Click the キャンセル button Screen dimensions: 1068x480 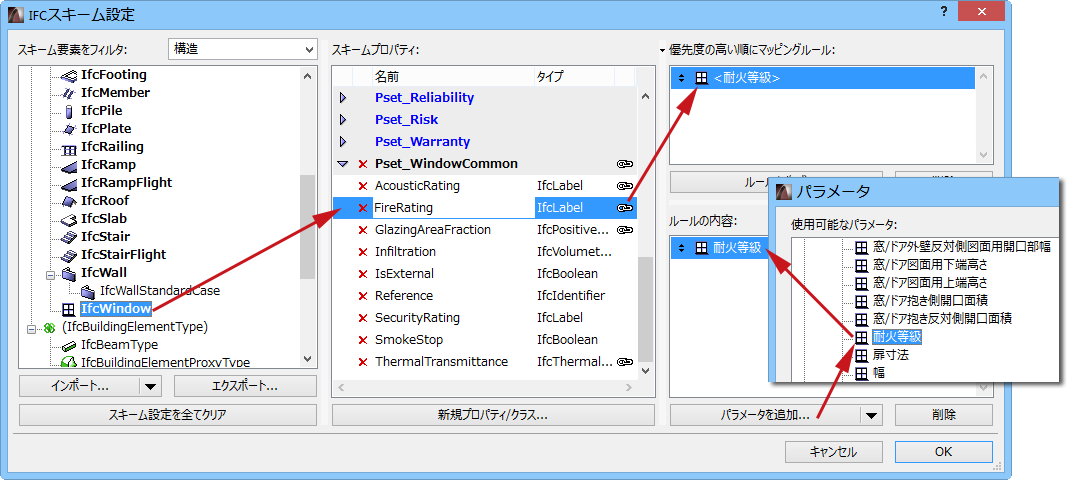pyautogui.click(x=833, y=452)
